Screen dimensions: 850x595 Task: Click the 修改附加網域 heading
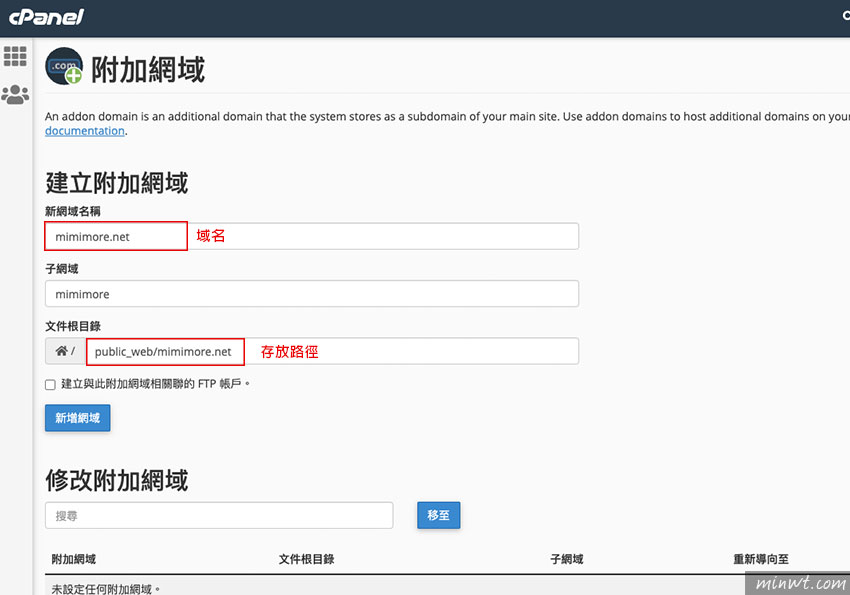tap(117, 481)
